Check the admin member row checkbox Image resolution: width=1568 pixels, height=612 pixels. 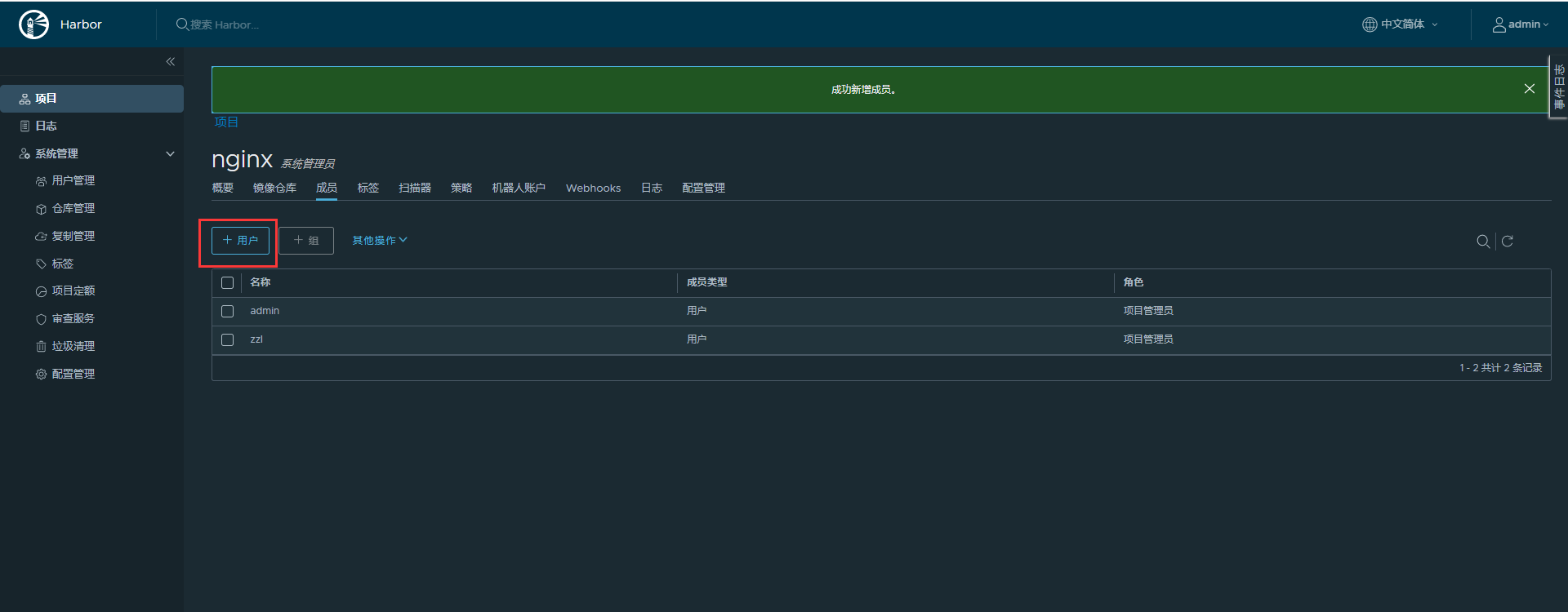click(227, 311)
